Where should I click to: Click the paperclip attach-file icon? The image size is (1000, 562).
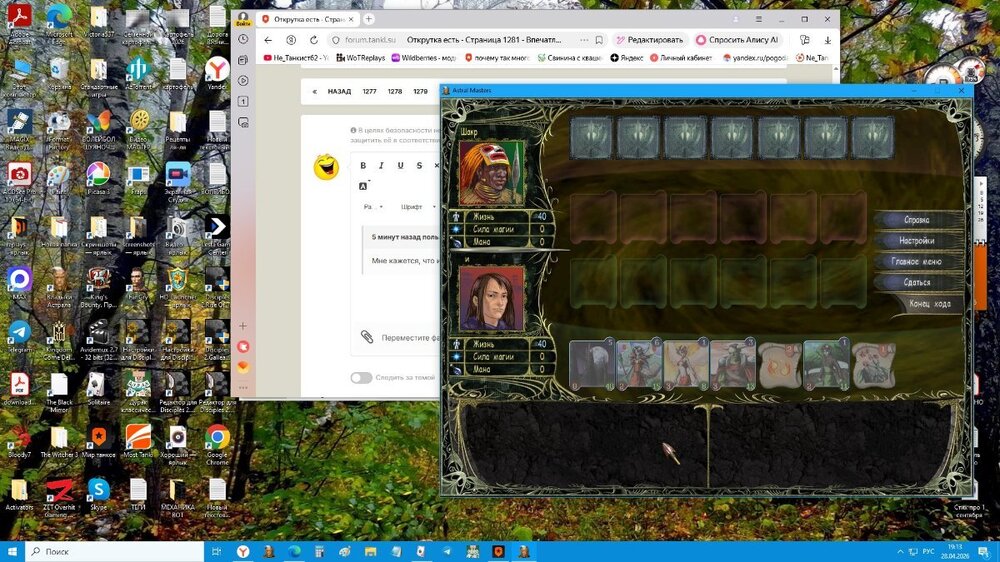367,337
